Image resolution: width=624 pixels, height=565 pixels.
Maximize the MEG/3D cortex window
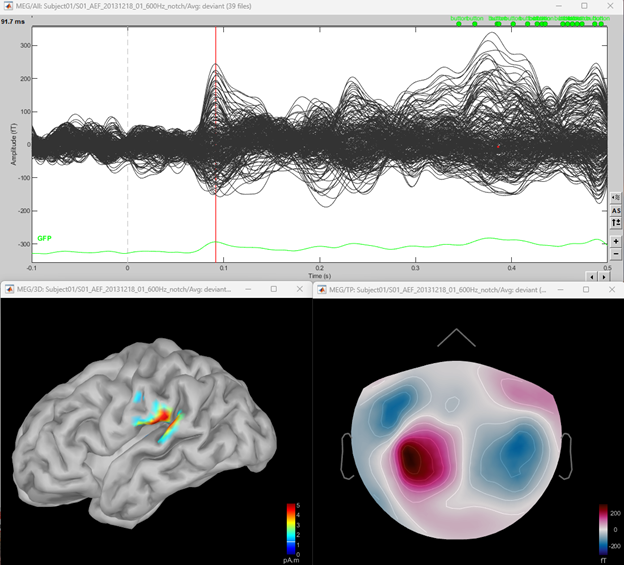click(272, 289)
